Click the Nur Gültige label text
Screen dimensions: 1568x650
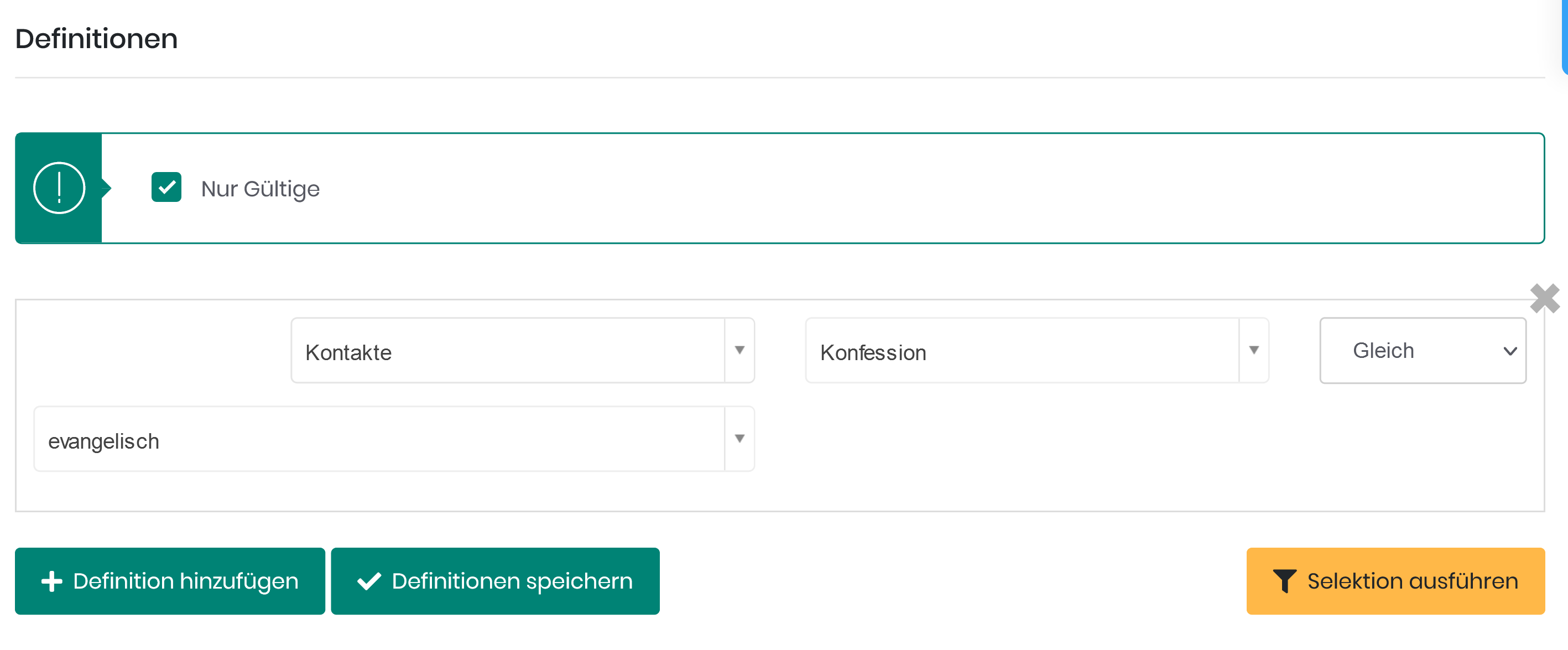click(260, 189)
